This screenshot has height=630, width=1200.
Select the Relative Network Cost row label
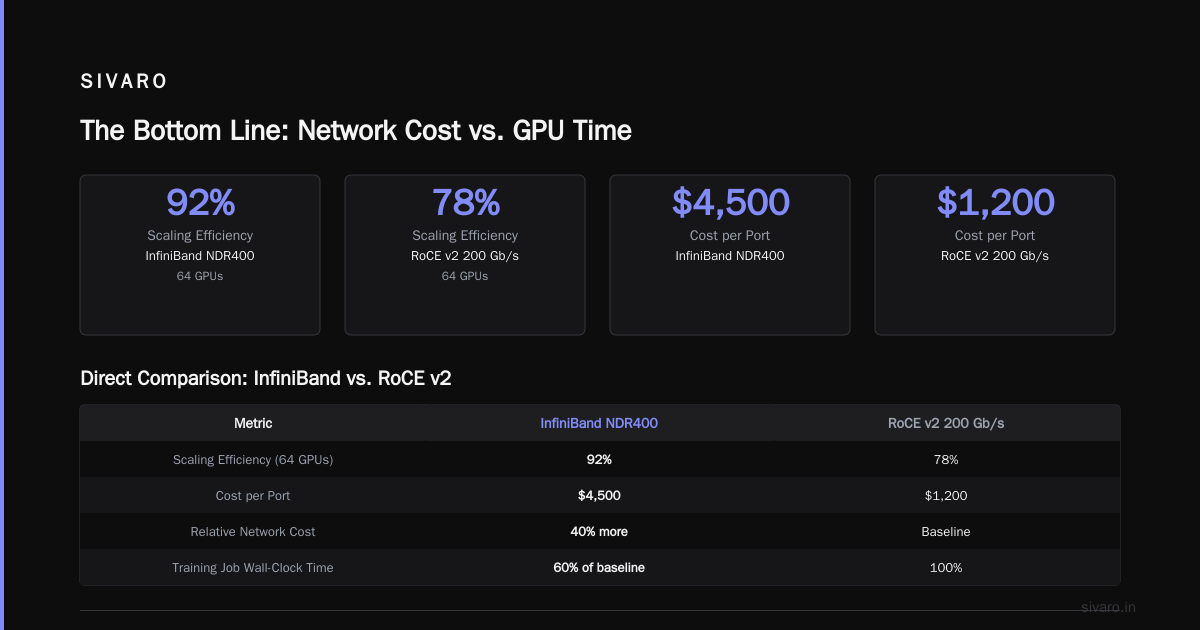[253, 532]
